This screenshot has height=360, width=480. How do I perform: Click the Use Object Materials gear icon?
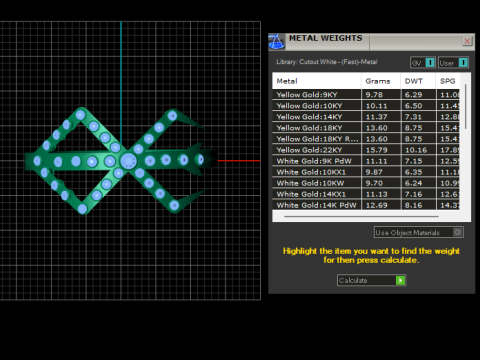pos(458,232)
